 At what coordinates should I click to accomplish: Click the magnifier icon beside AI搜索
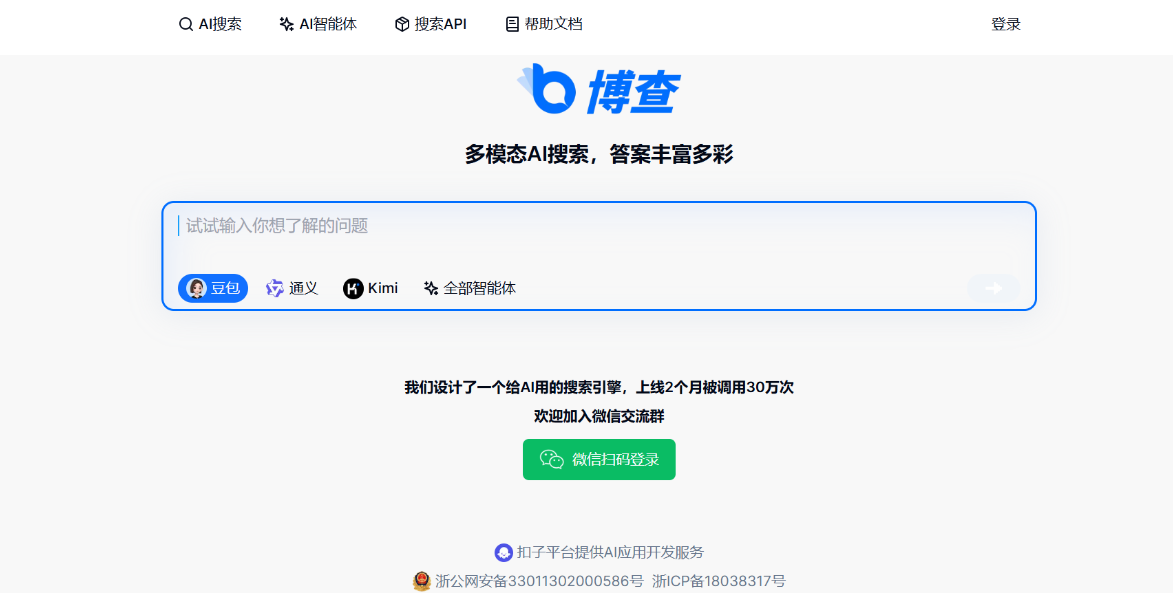pyautogui.click(x=186, y=25)
